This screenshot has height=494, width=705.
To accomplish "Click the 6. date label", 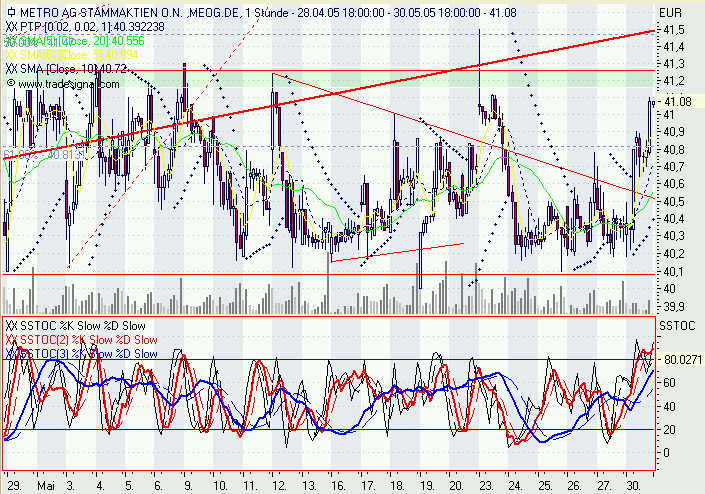I will pos(158,486).
